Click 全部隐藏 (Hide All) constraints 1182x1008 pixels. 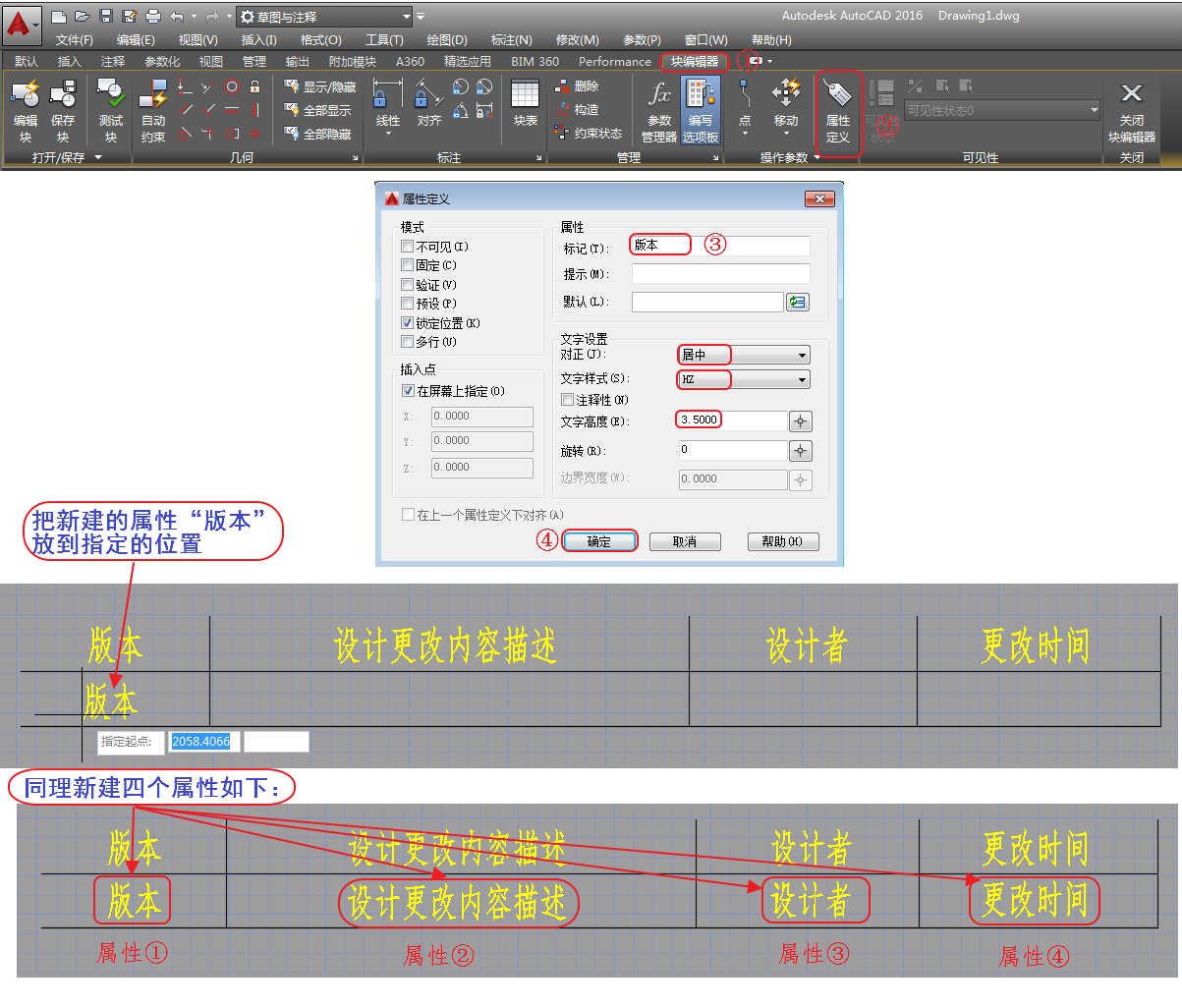(x=317, y=134)
